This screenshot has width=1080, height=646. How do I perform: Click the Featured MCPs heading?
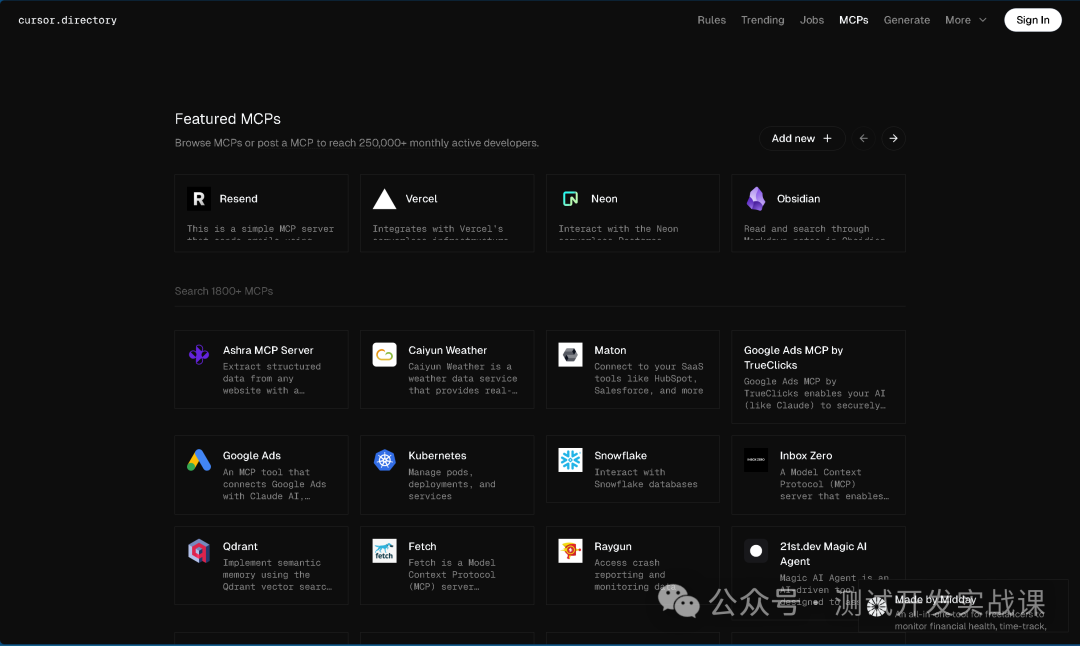(228, 119)
